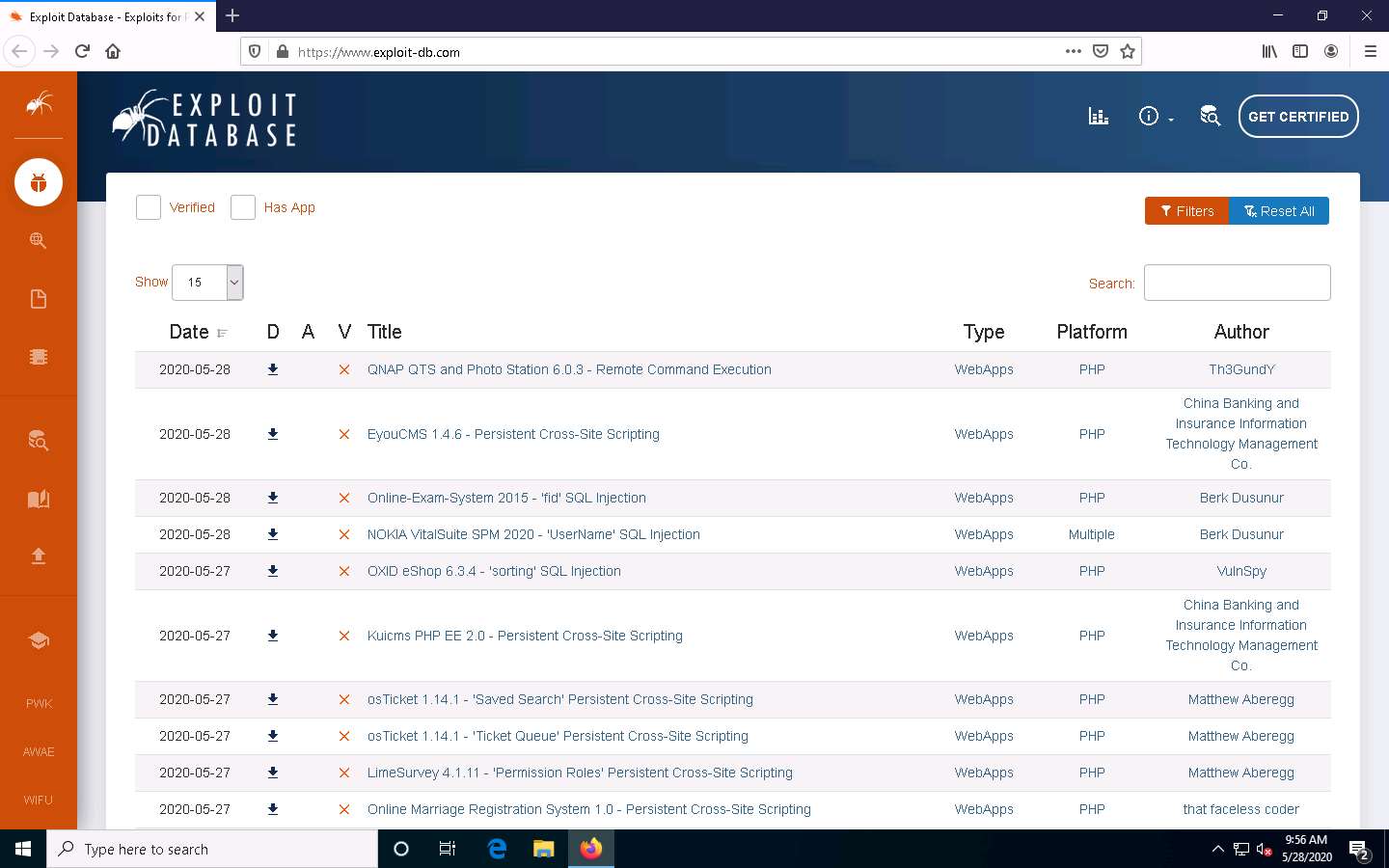This screenshot has width=1389, height=868.
Task: Open the Search Exploit-DB sidebar icon
Action: [x=39, y=441]
